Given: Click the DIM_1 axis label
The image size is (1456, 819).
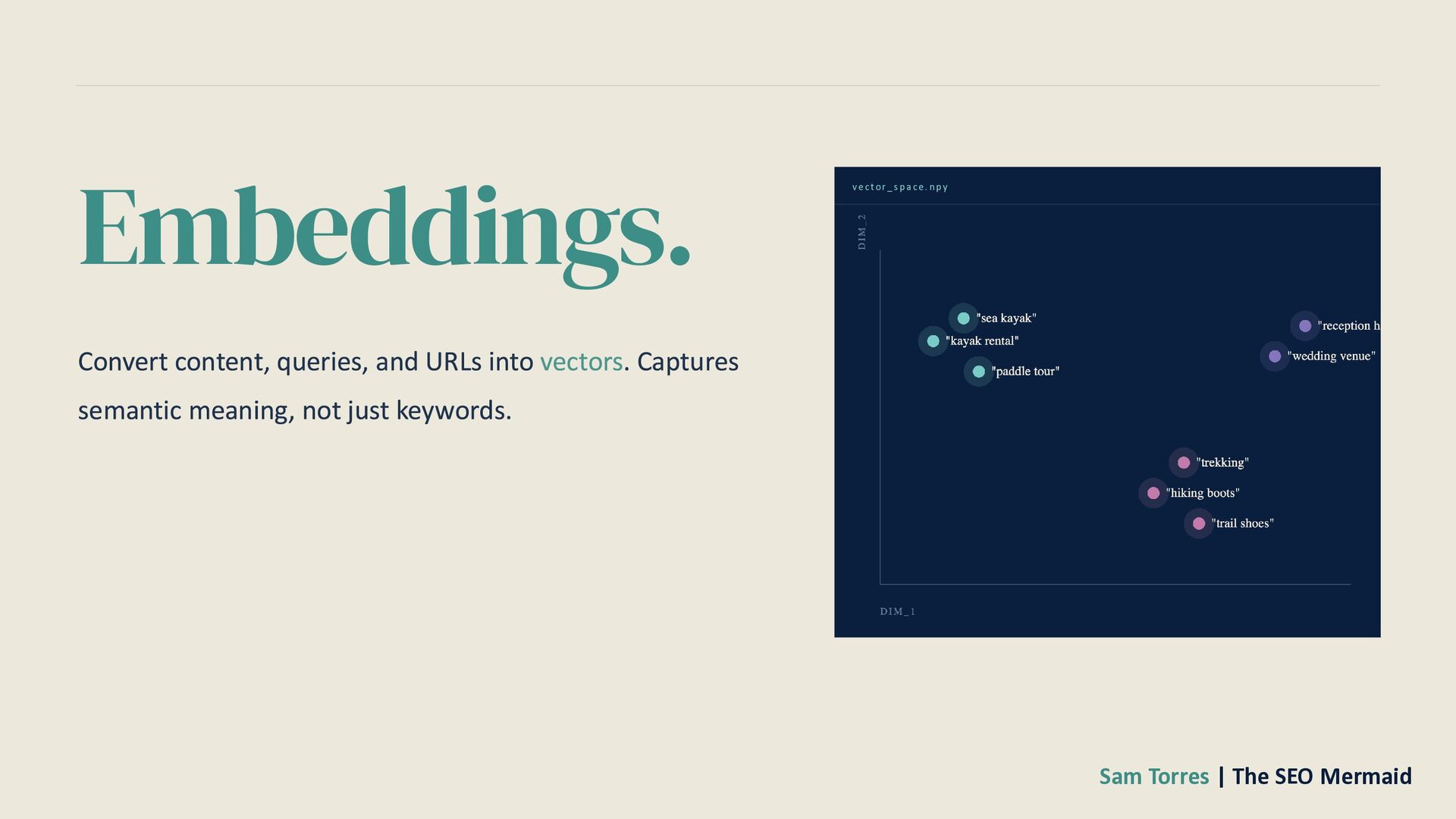Looking at the screenshot, I should (x=897, y=611).
